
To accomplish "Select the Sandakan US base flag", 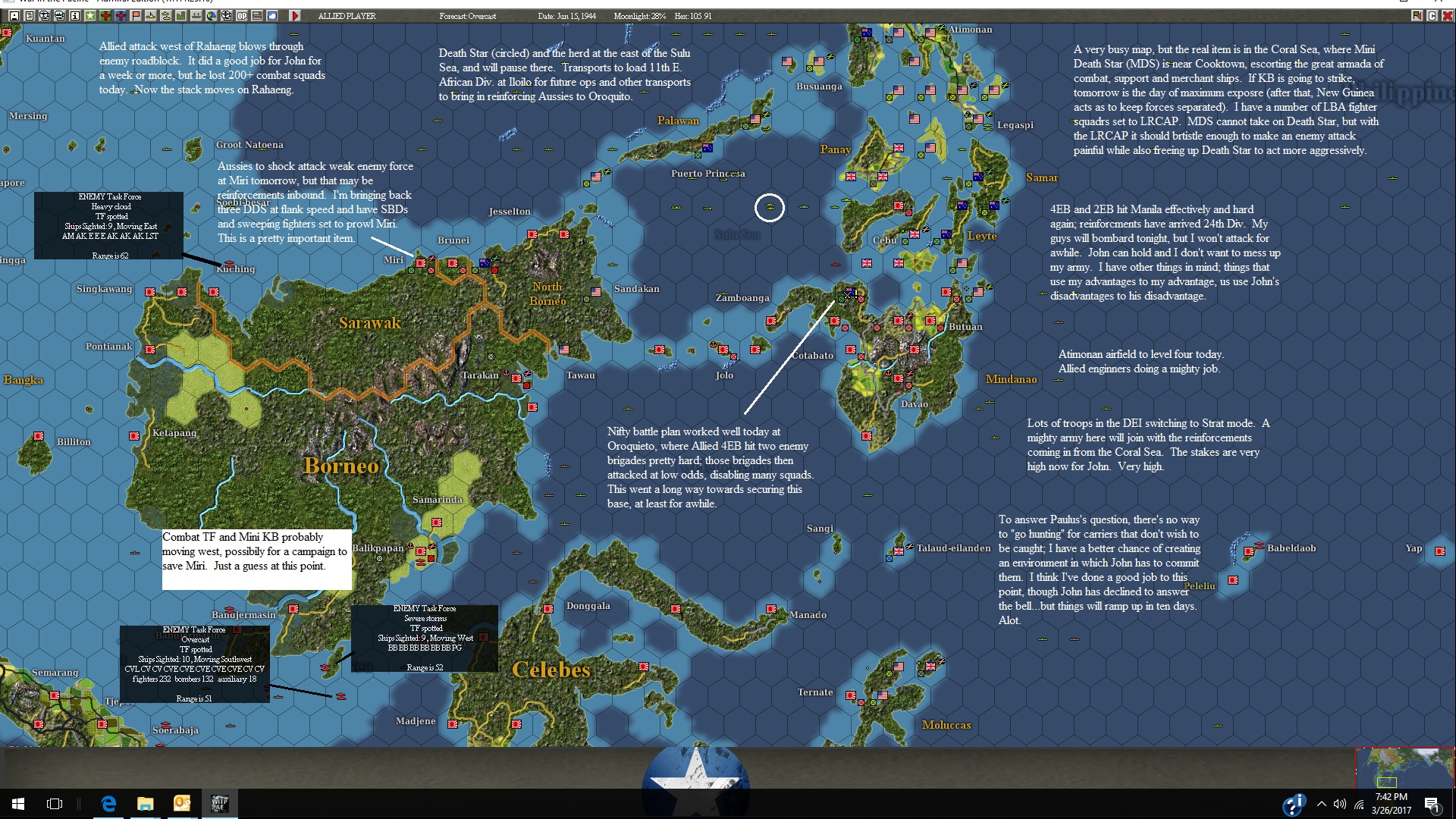I will coord(596,292).
